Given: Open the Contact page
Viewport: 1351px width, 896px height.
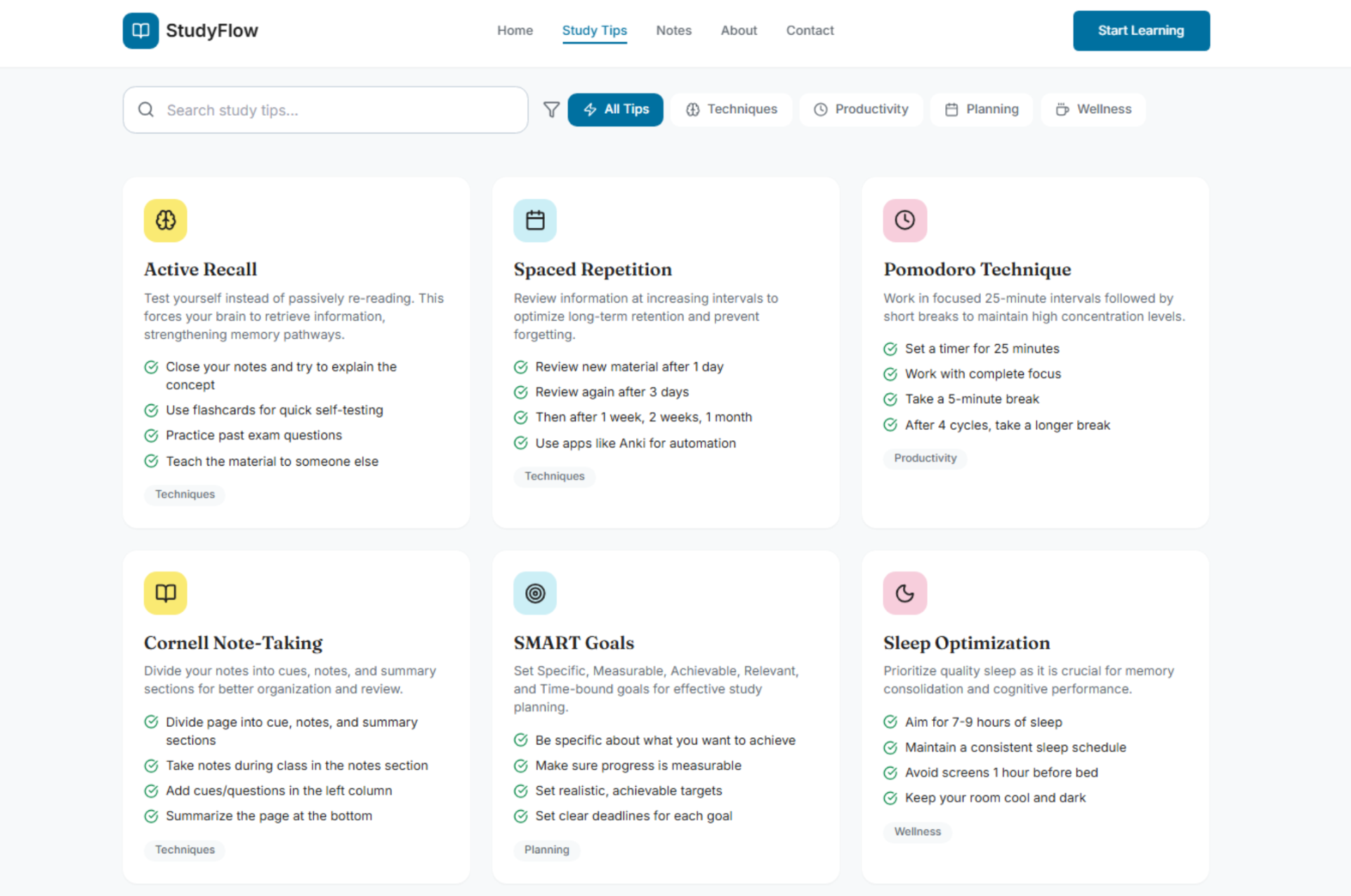Looking at the screenshot, I should coord(810,30).
